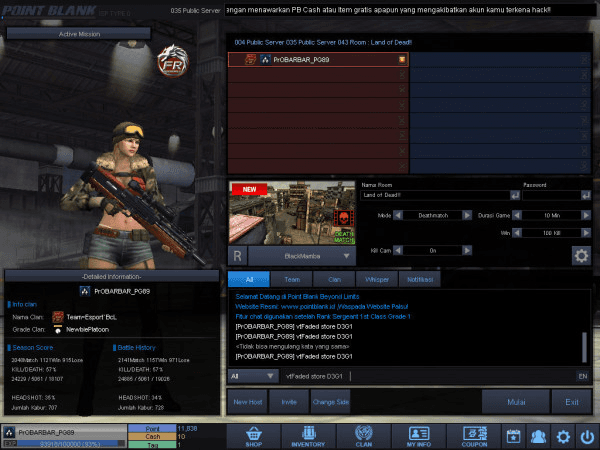Switch to the Whisper chat tab
Screen dimensions: 600x450
pyautogui.click(x=373, y=279)
